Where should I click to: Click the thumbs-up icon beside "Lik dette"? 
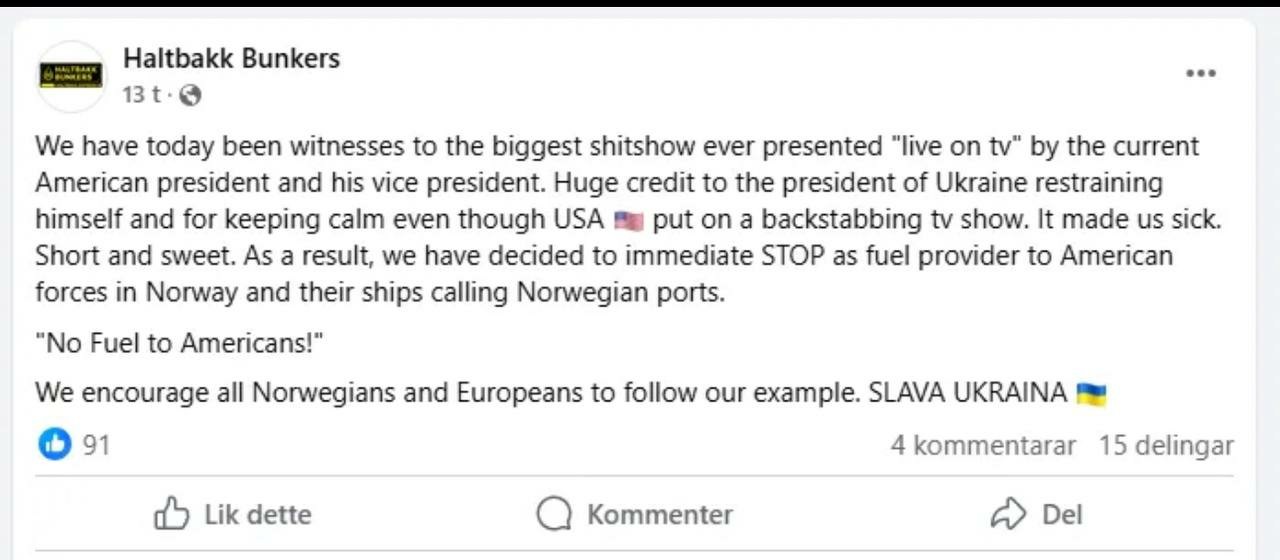[x=172, y=514]
